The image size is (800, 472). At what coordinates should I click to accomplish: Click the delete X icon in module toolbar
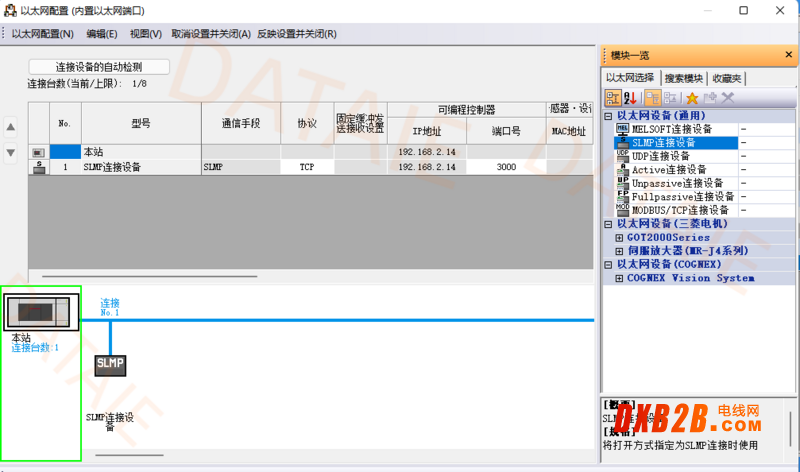pos(728,97)
